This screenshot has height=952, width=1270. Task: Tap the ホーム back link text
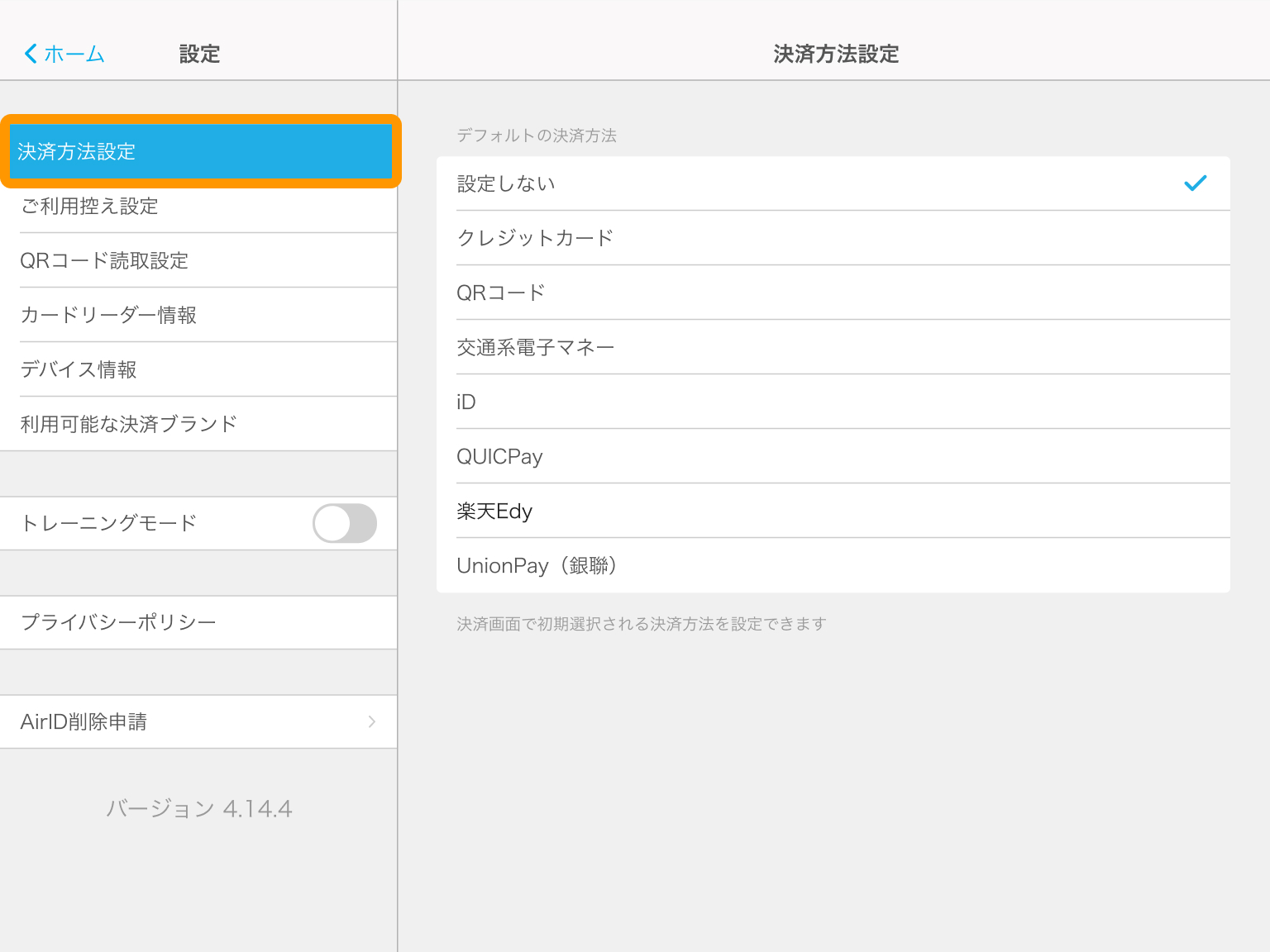(74, 55)
